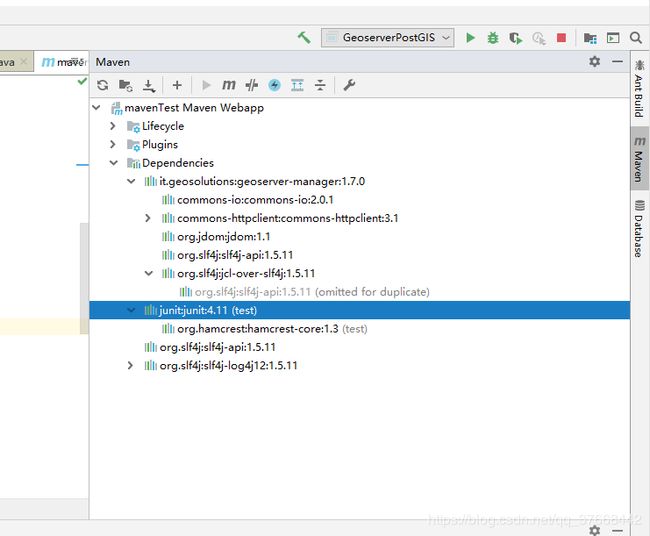Download sources and documentation icon
The height and width of the screenshot is (536, 650).
click(148, 85)
